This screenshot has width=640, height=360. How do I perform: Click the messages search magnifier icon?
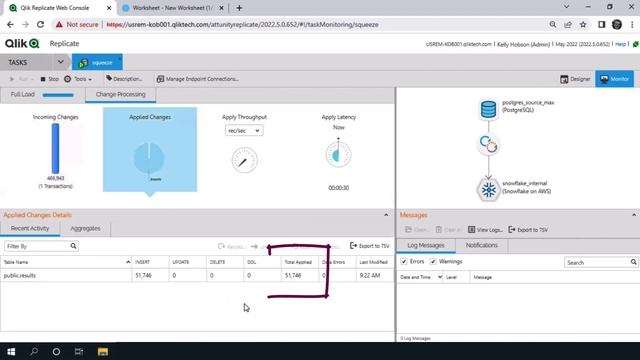(x=633, y=262)
